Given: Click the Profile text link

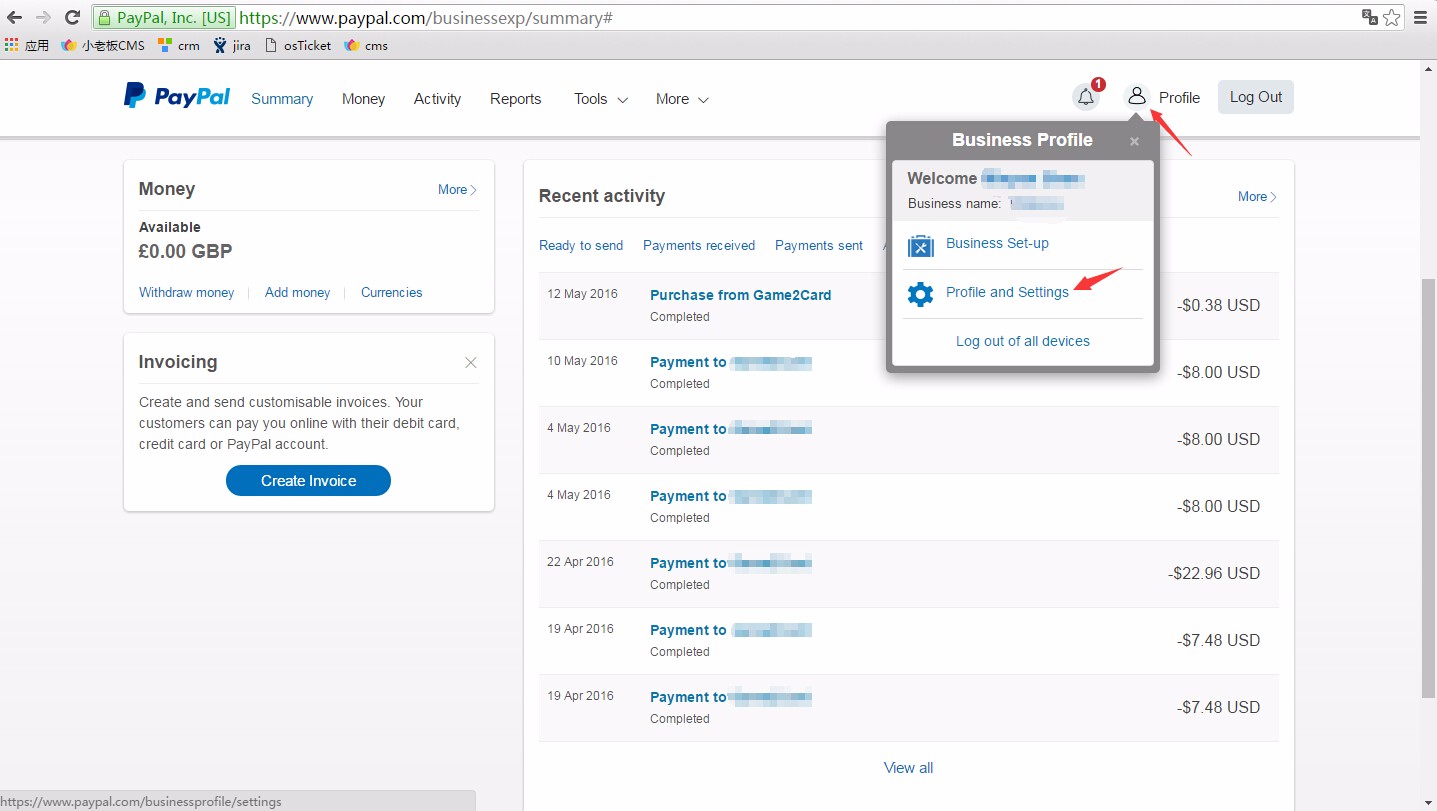Looking at the screenshot, I should point(1179,98).
